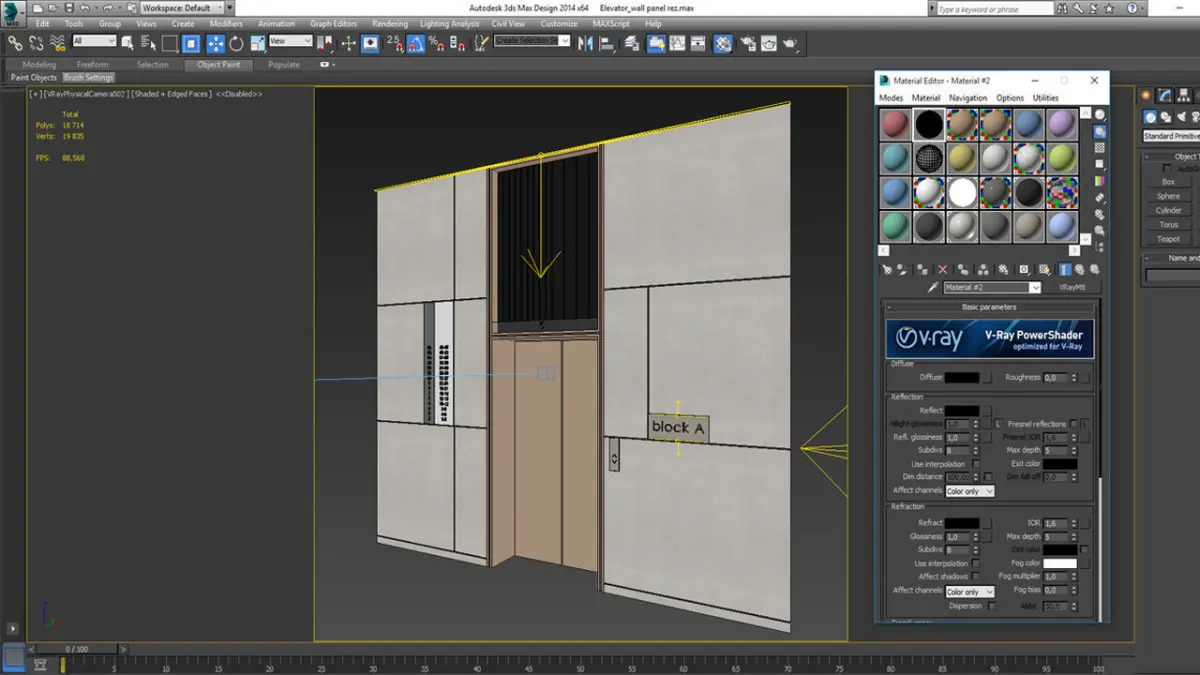Click the Mirror tool icon
The image size is (1200, 675).
coord(586,43)
